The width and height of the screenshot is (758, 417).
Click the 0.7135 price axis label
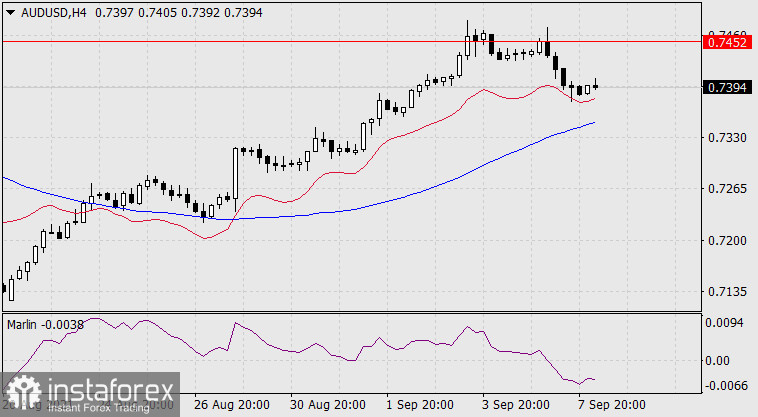point(725,293)
